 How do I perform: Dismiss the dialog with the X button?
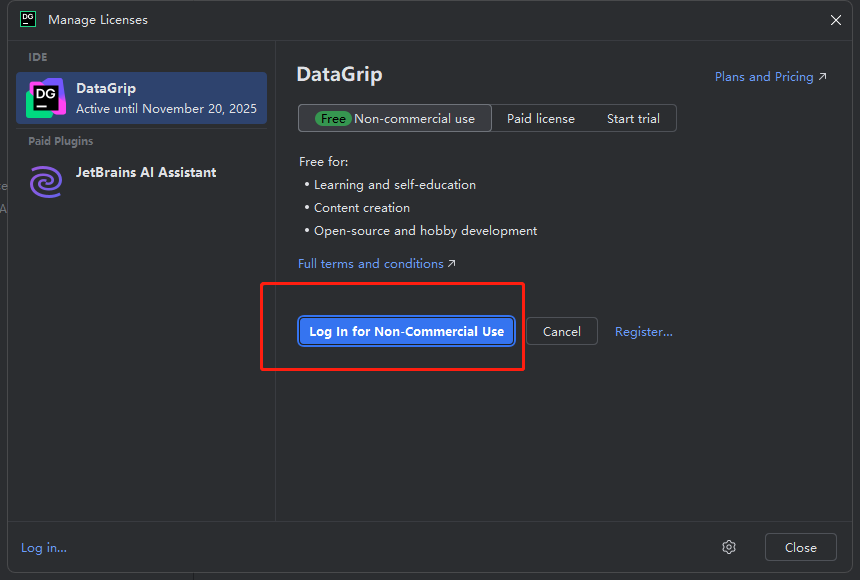tap(836, 19)
